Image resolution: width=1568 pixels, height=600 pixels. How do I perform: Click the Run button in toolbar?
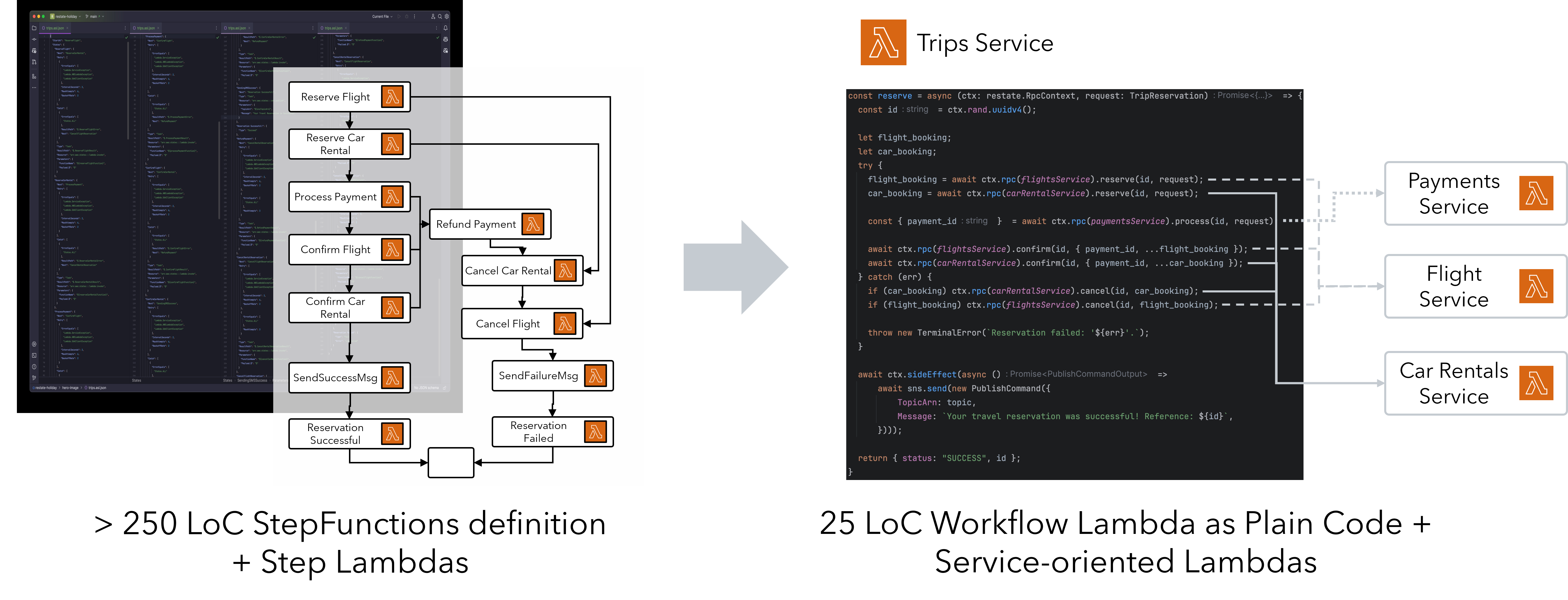(399, 16)
